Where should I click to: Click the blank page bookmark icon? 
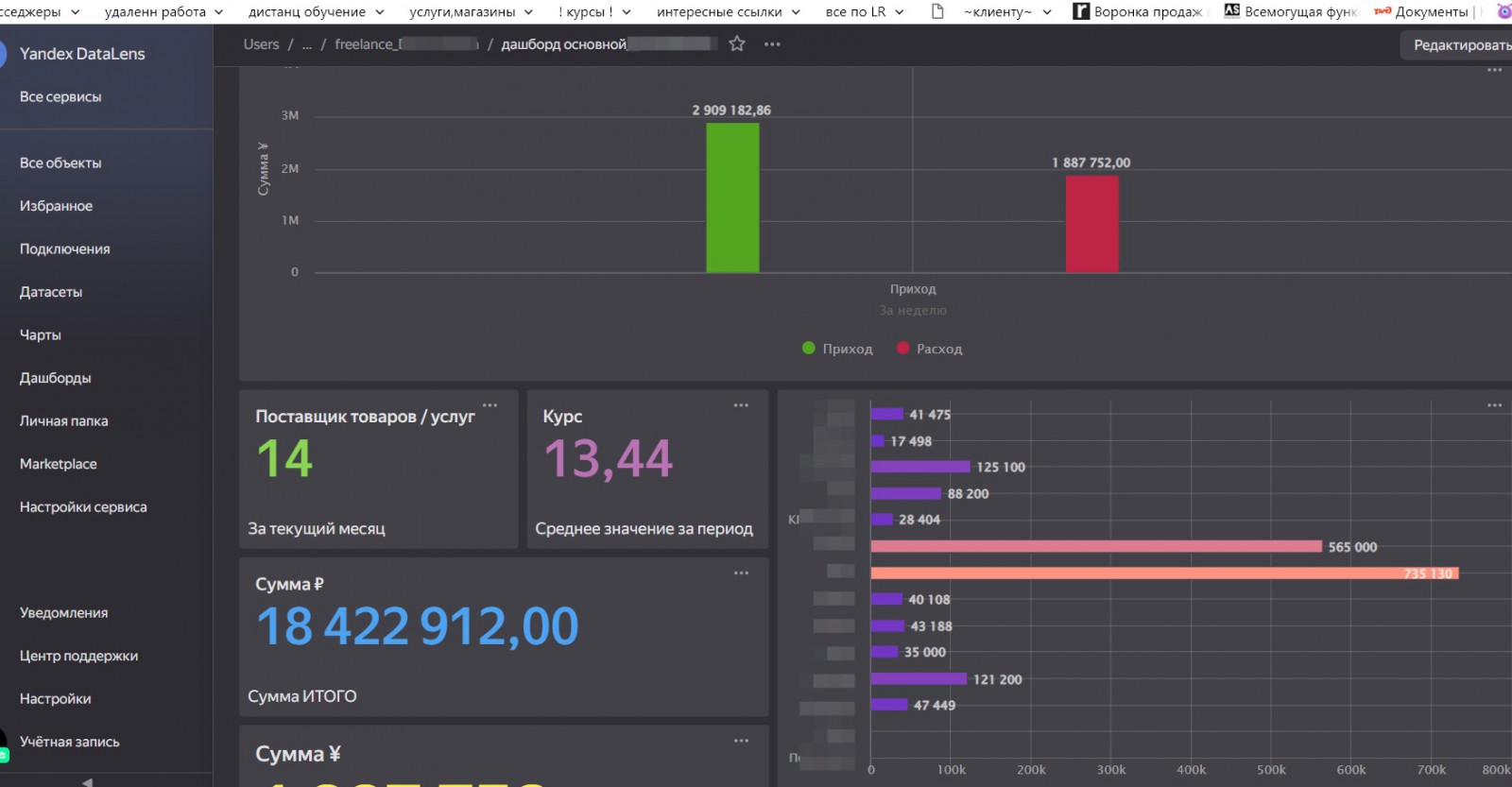937,11
